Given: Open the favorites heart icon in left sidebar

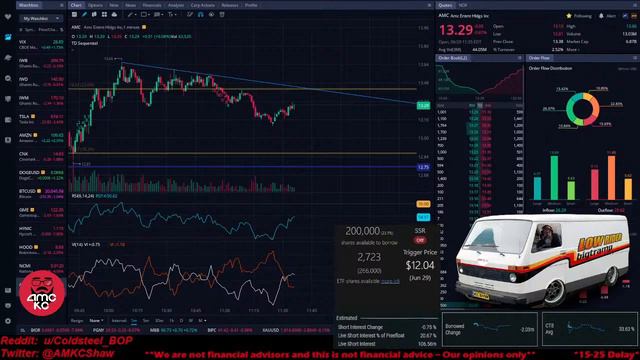Looking at the screenshot, I should click(x=8, y=17).
